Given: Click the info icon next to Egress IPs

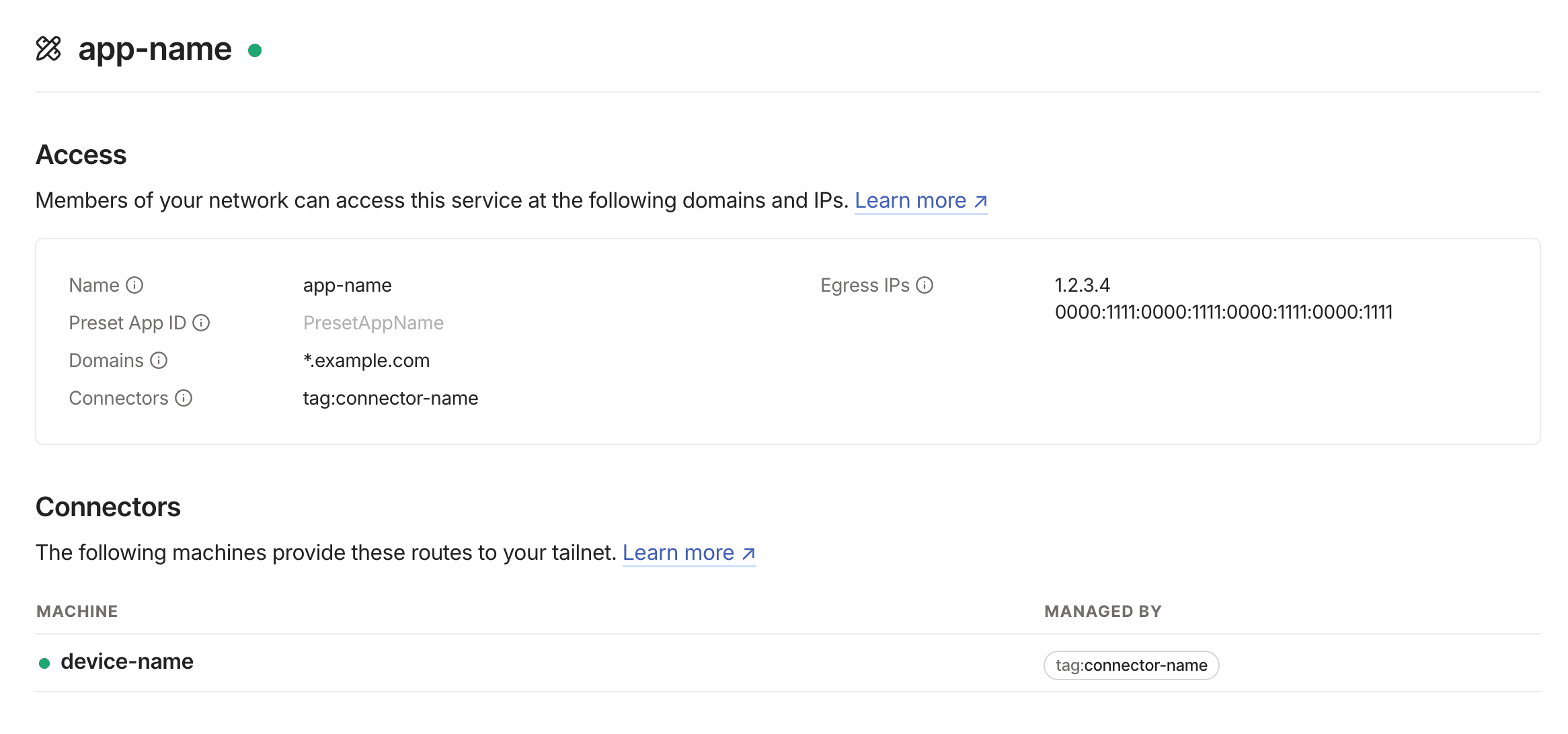Looking at the screenshot, I should tap(925, 286).
